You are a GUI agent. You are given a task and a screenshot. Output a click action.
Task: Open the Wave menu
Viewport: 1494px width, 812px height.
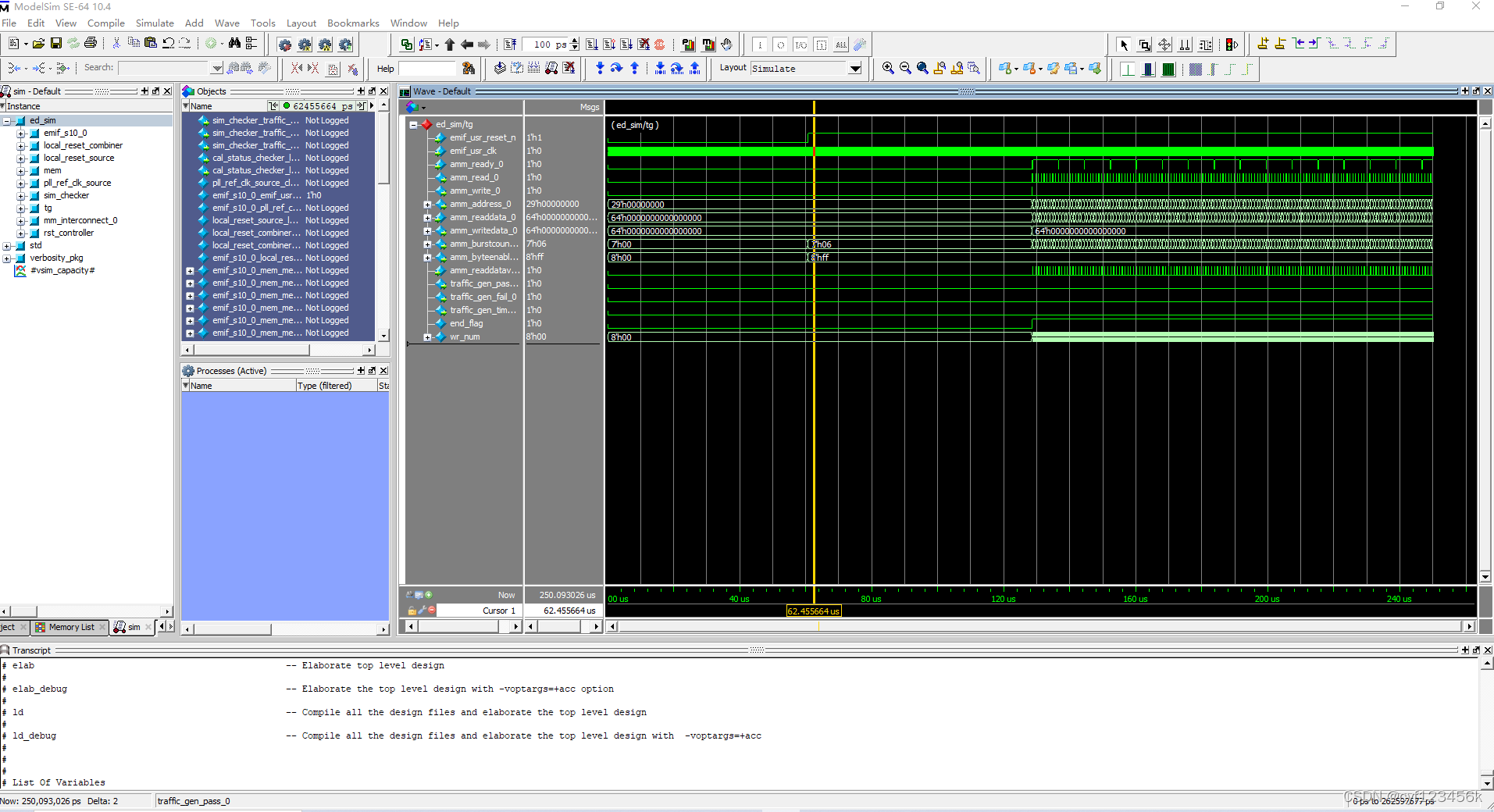point(227,23)
